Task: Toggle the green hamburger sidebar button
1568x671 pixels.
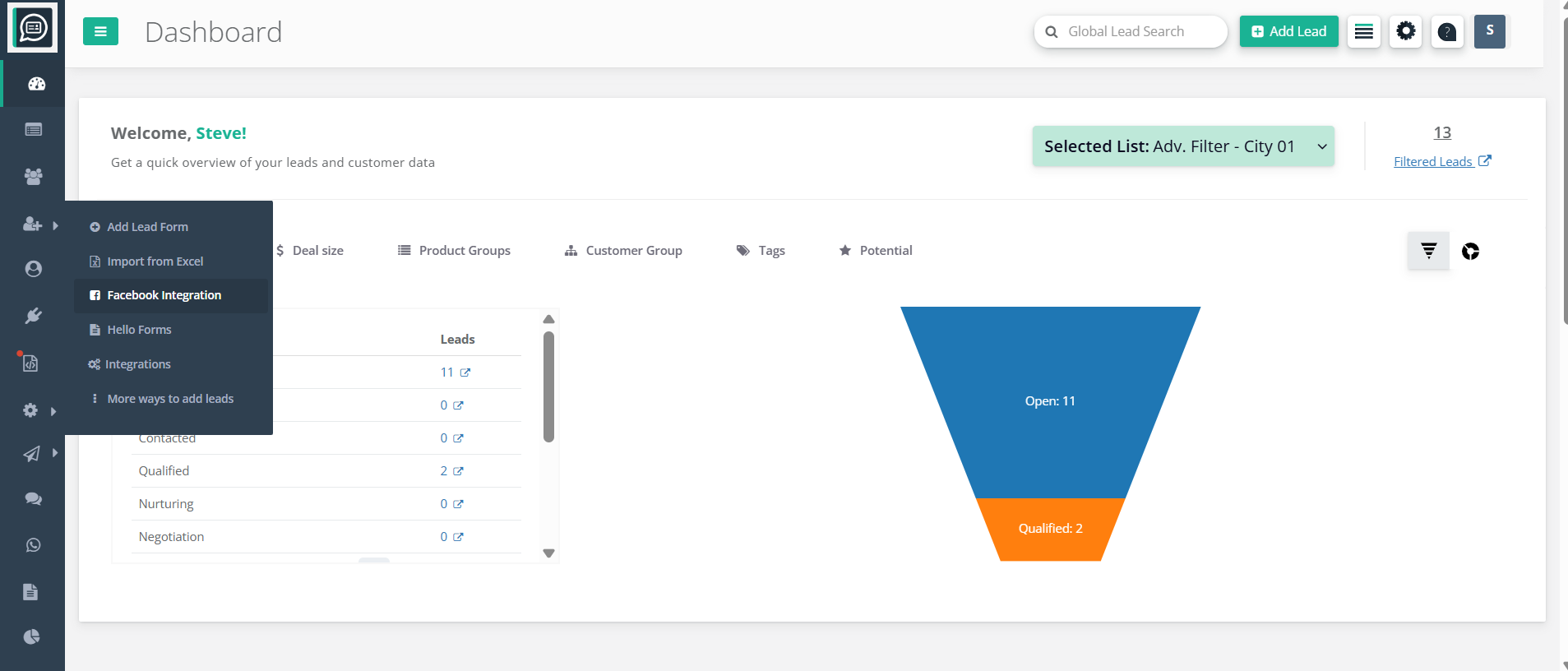Action: [100, 32]
